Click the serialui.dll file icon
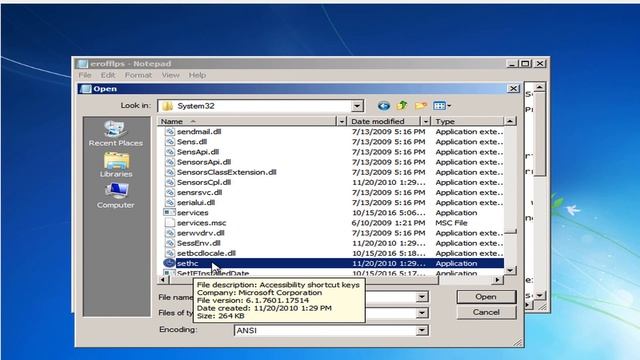Image resolution: width=640 pixels, height=360 pixels. click(169, 202)
